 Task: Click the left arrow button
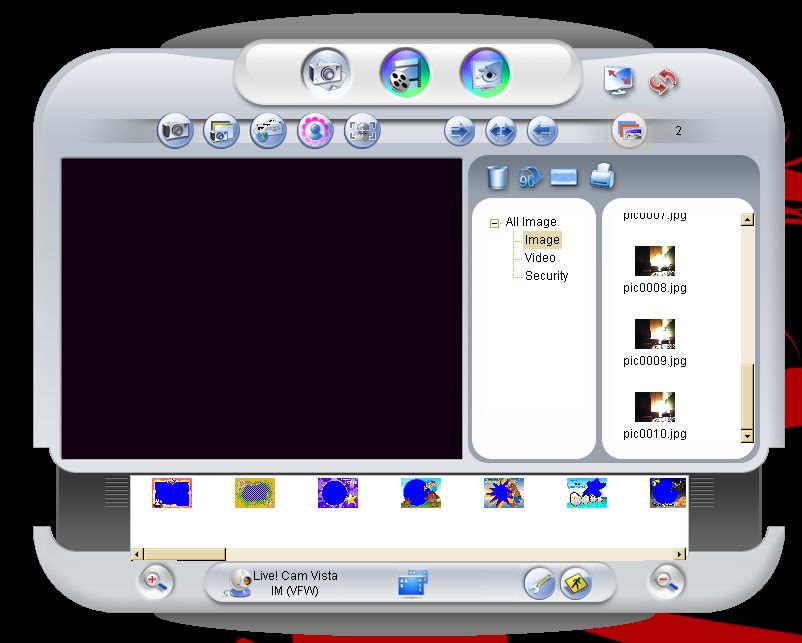coord(542,131)
